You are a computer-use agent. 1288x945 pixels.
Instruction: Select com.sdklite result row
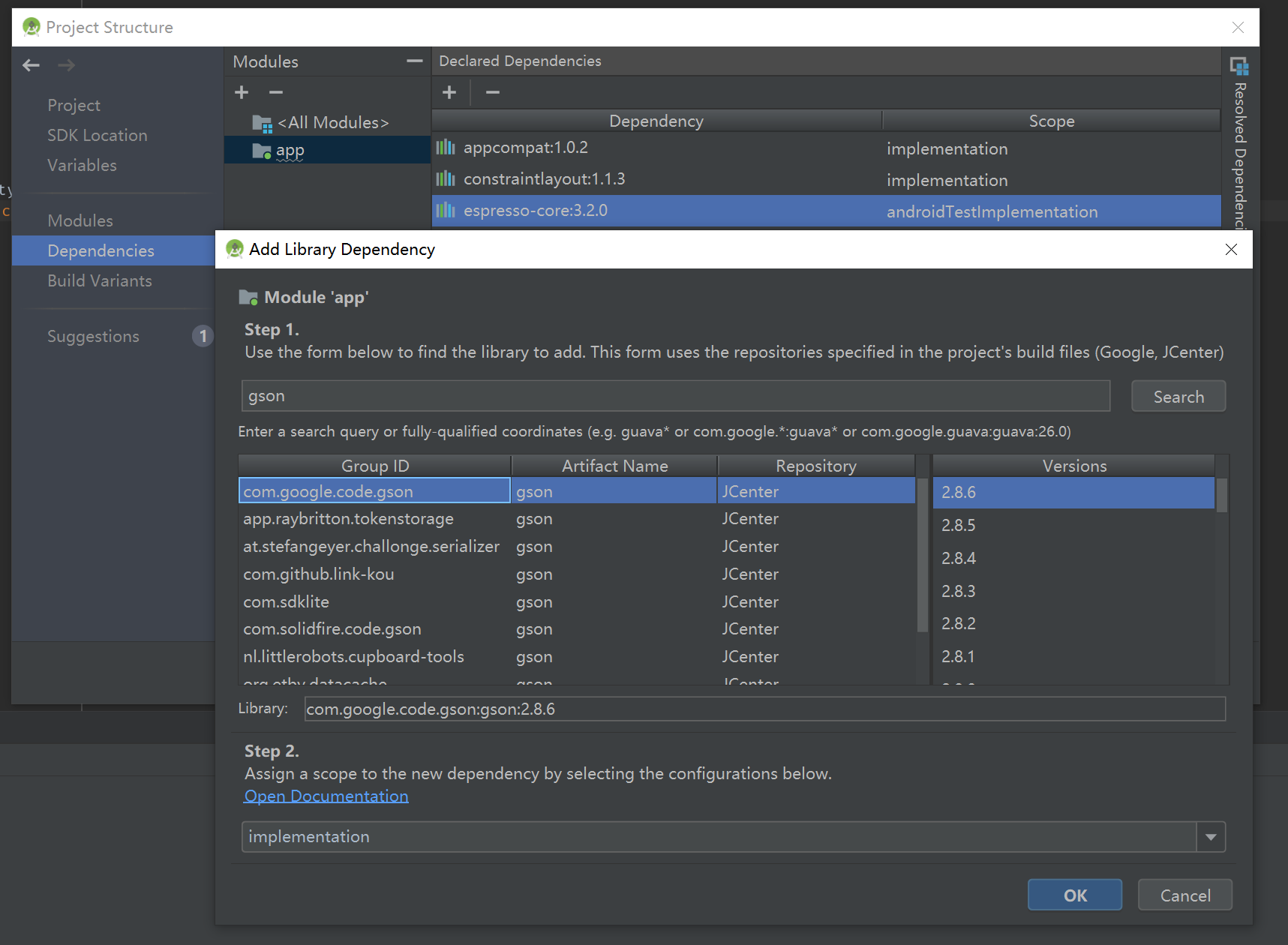[576, 601]
